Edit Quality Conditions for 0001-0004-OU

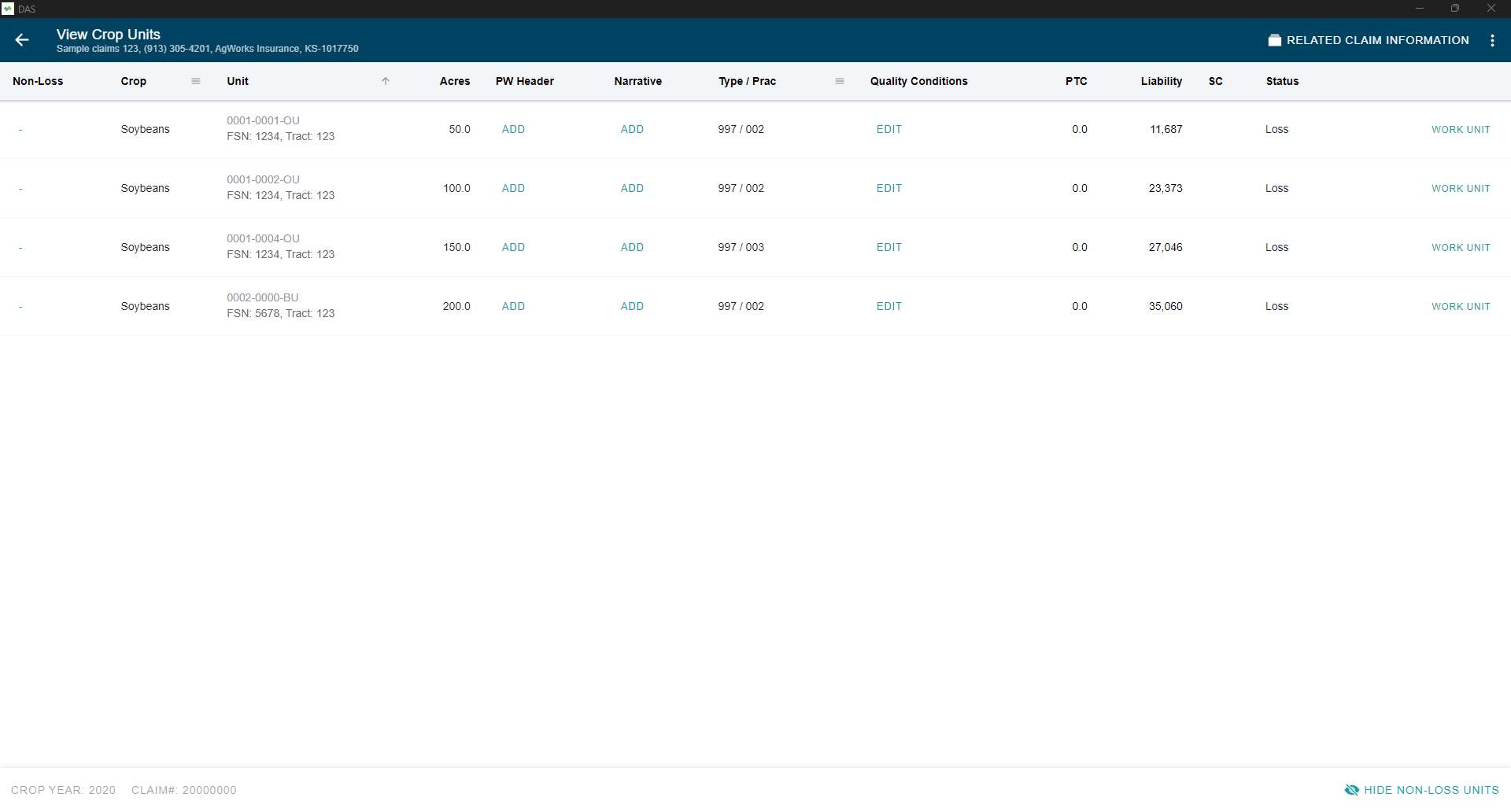pos(889,247)
